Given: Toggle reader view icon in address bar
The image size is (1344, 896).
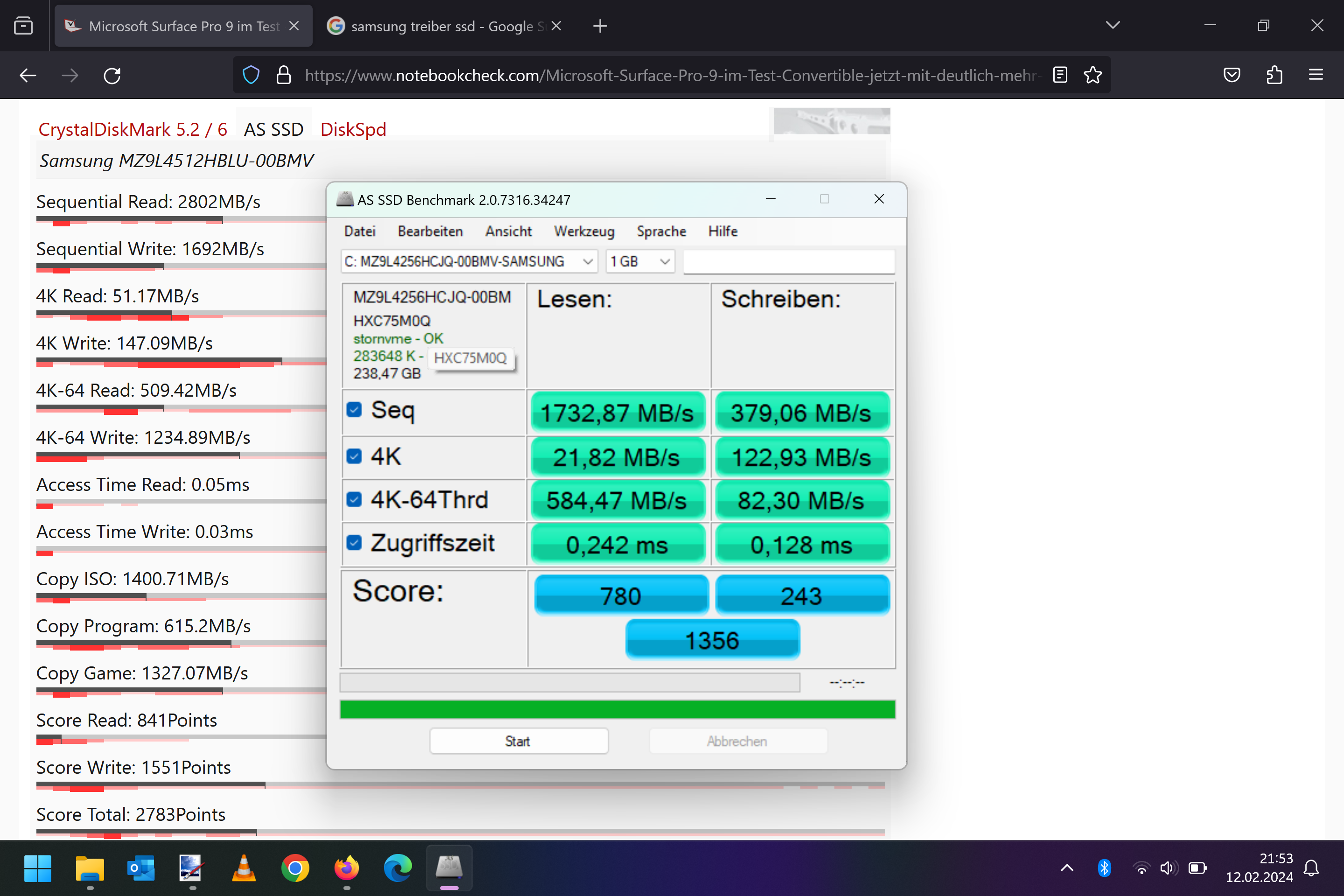Looking at the screenshot, I should (1060, 75).
